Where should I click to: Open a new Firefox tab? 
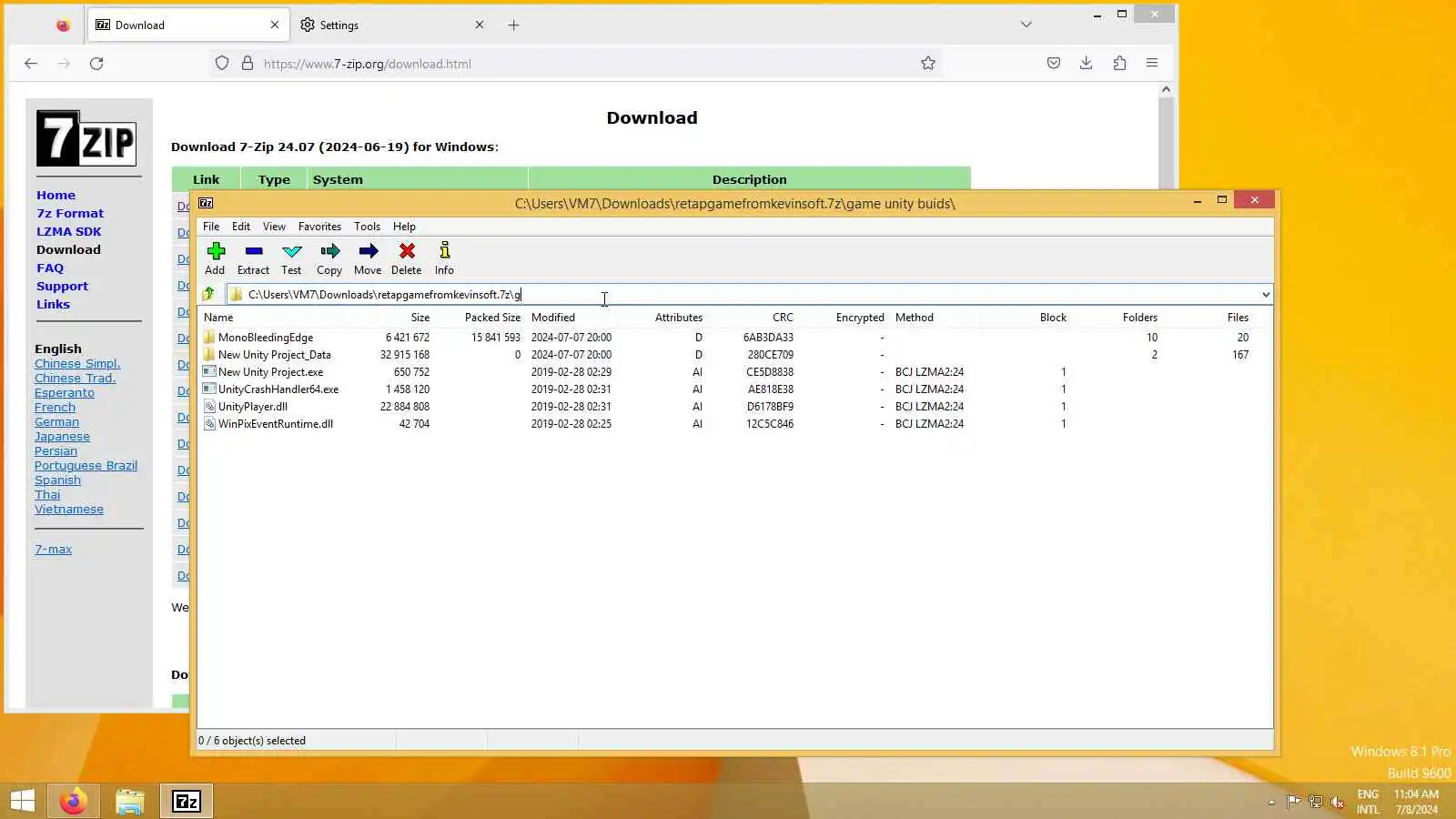click(x=514, y=25)
